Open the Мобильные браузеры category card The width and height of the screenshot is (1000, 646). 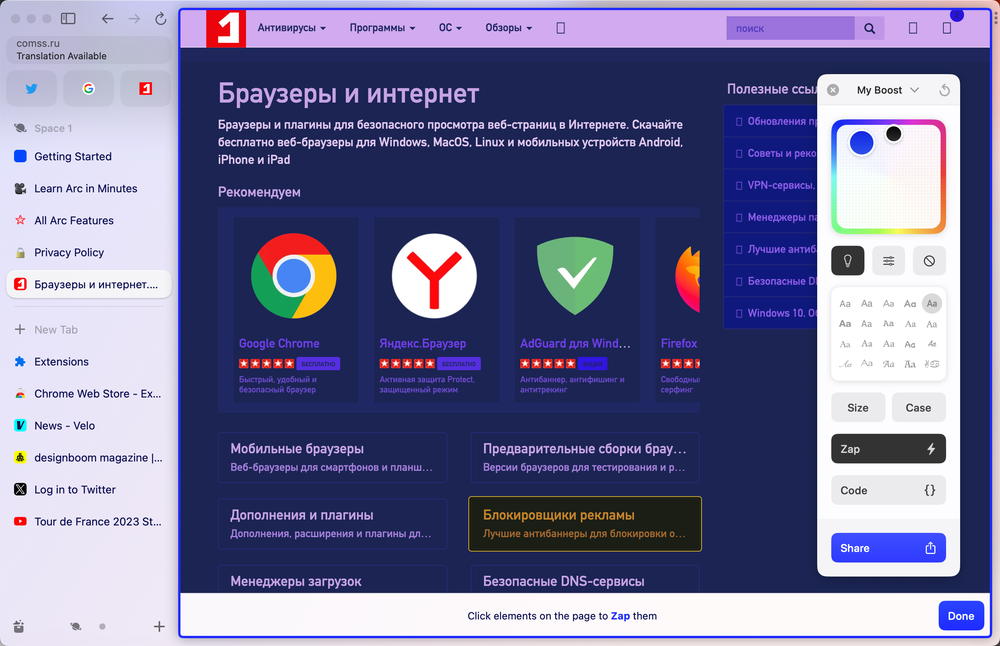click(x=332, y=457)
